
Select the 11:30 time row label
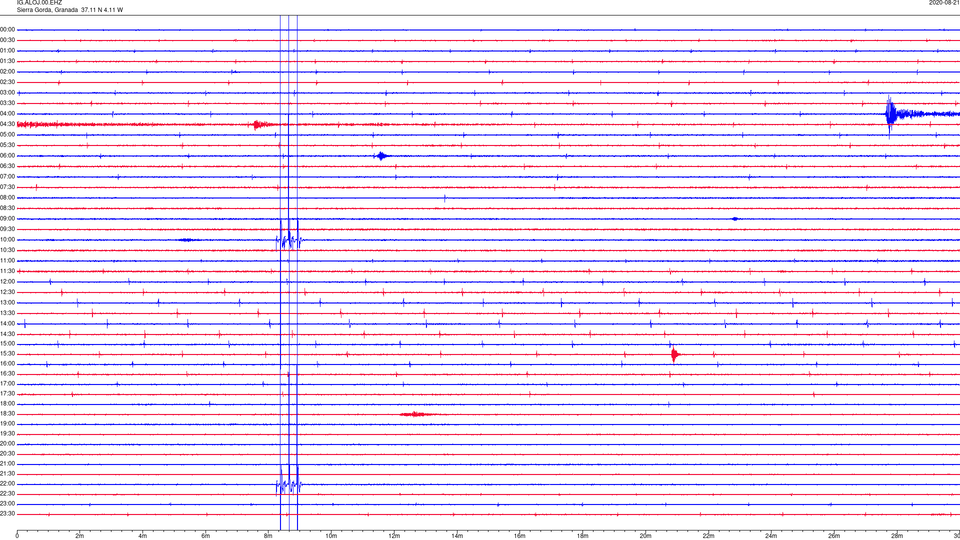click(x=8, y=271)
